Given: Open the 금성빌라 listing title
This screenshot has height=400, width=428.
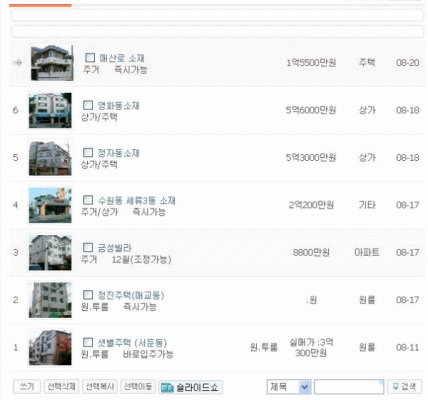Looking at the screenshot, I should (114, 248).
